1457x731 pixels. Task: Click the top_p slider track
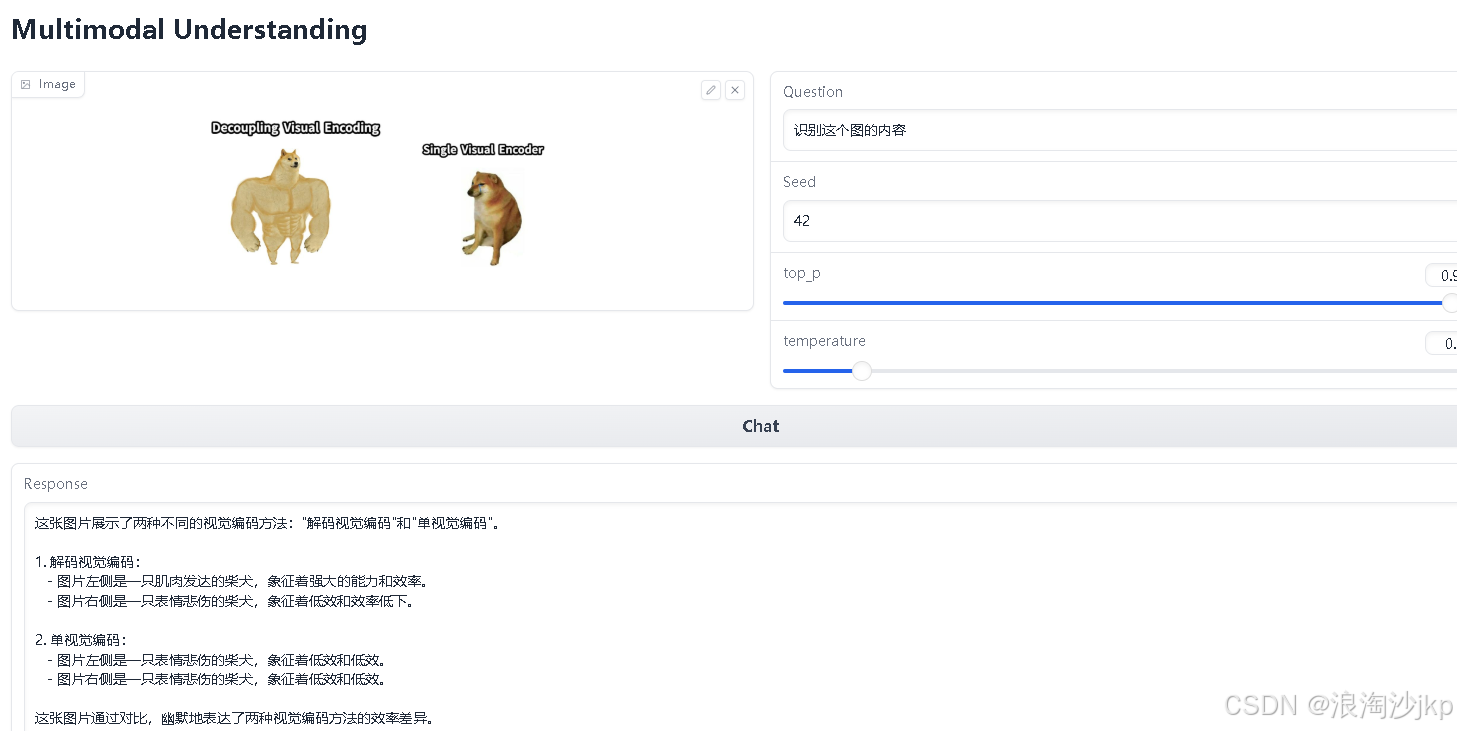tap(1118, 303)
